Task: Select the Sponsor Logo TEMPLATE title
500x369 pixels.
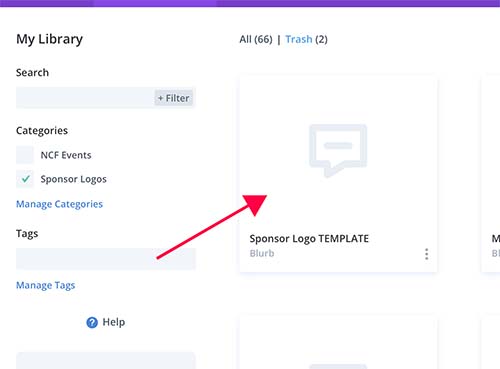Action: point(309,239)
